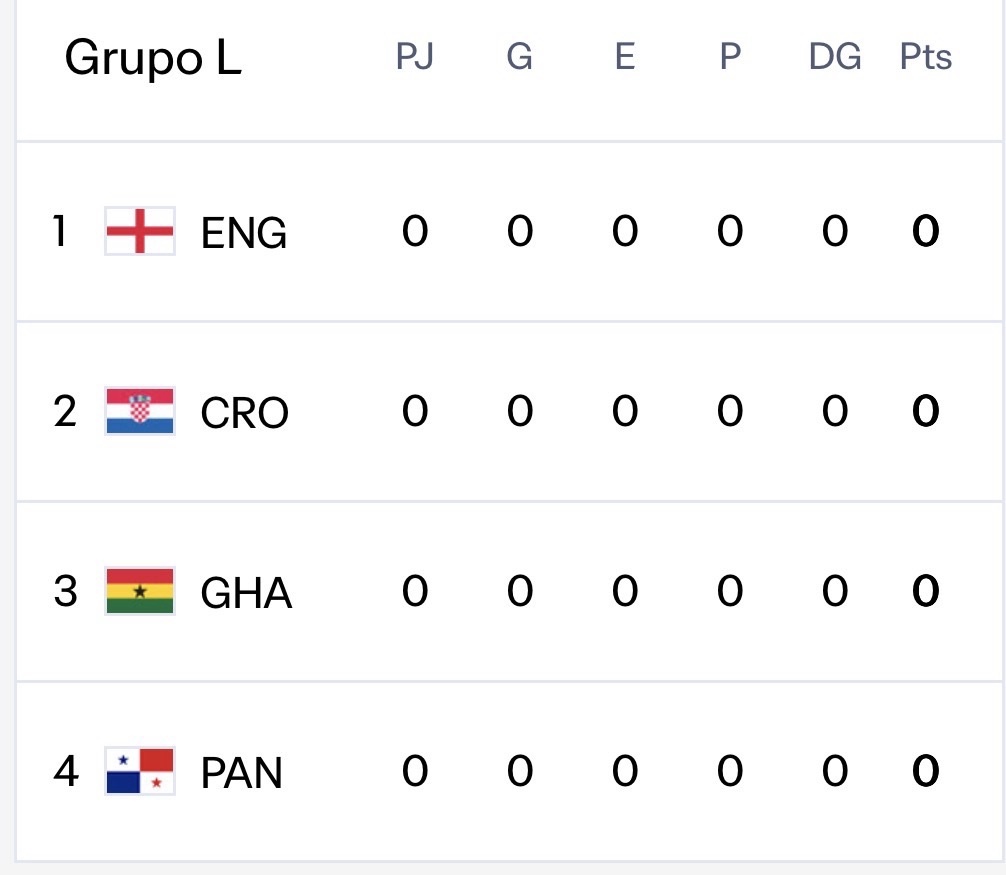Image resolution: width=1006 pixels, height=875 pixels.
Task: Click England's bold points value
Action: coord(925,232)
